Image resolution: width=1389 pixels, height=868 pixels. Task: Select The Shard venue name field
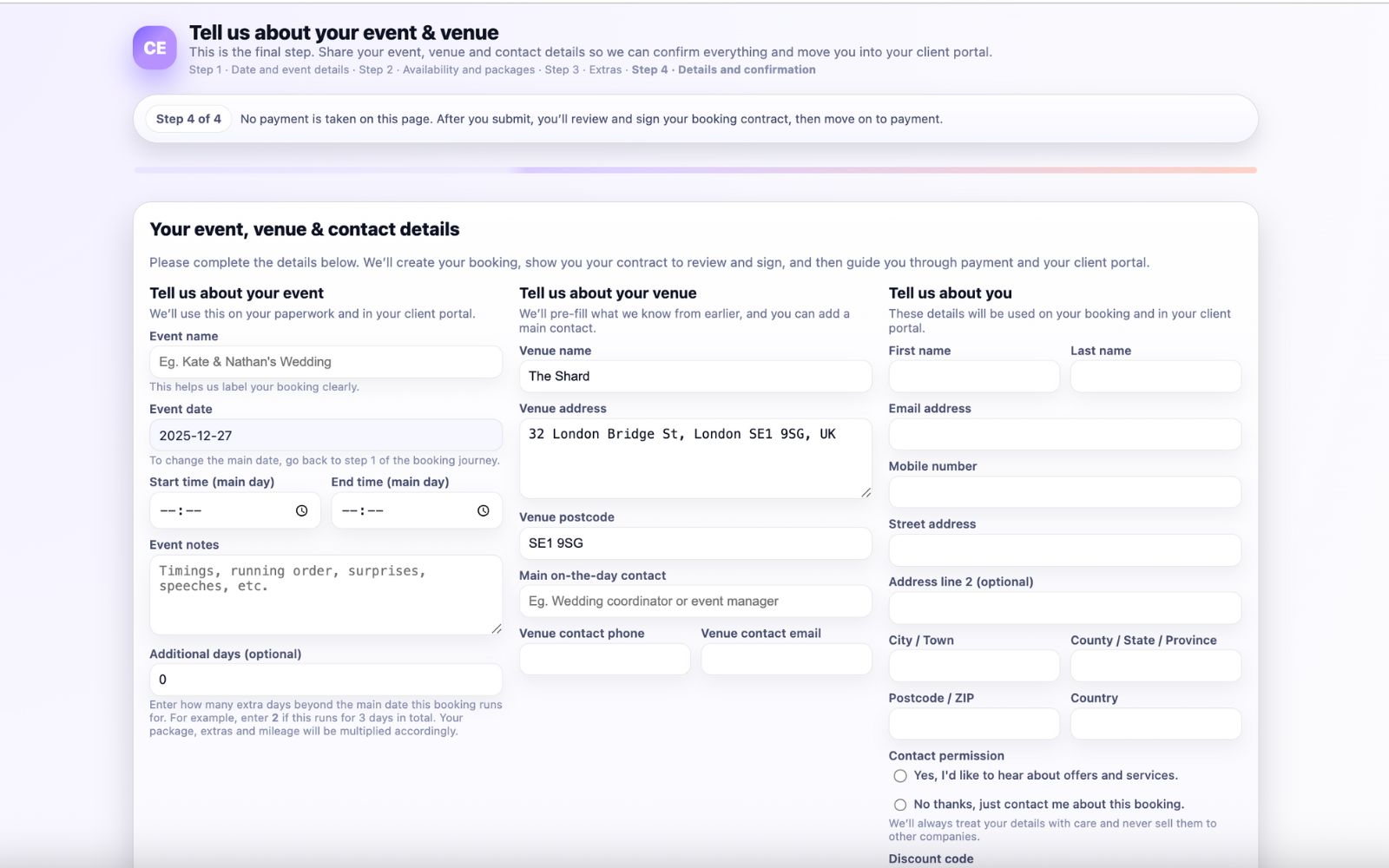click(694, 376)
